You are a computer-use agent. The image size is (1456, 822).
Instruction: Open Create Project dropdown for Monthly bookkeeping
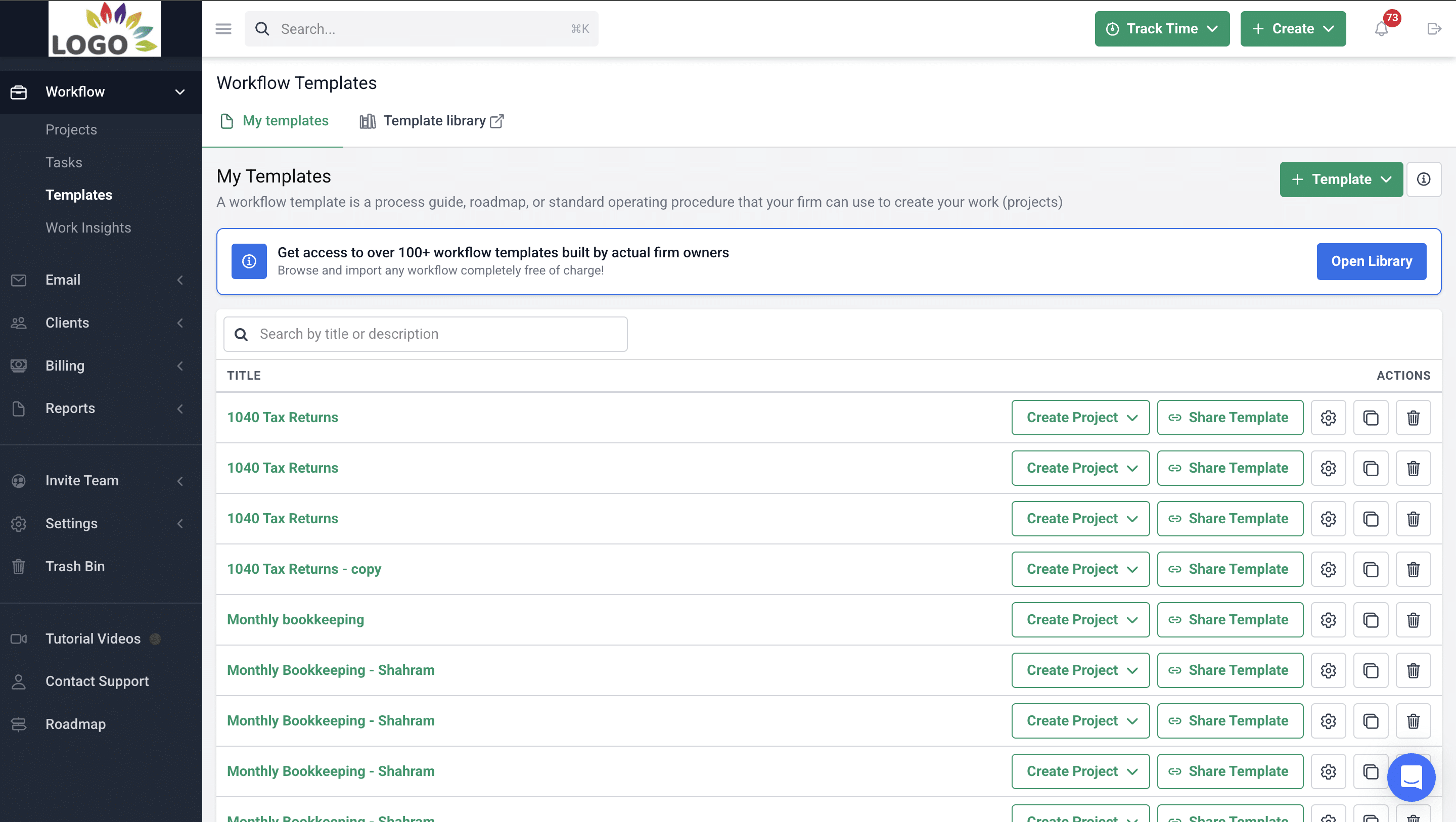(1080, 620)
